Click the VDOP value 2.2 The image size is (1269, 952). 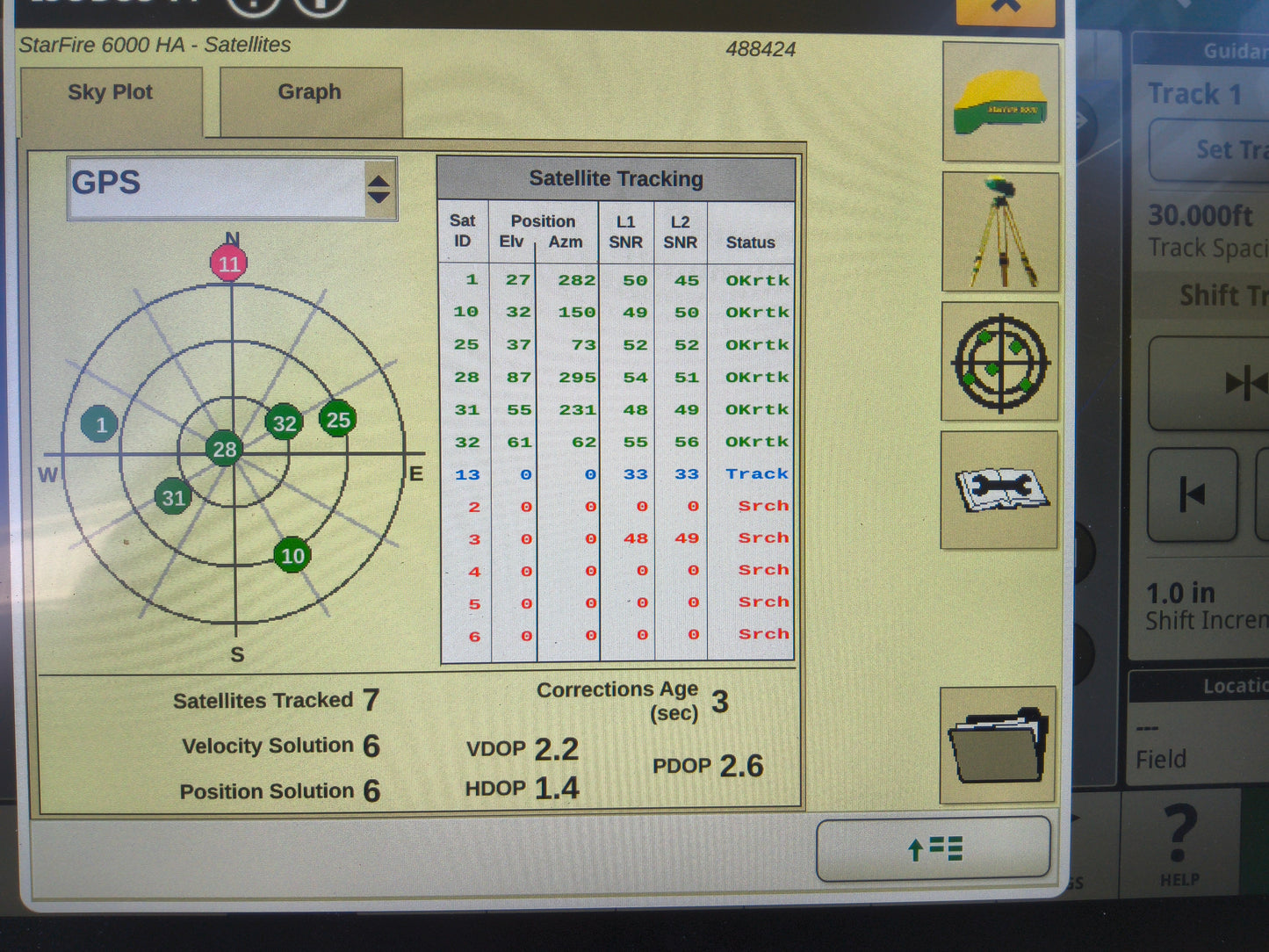(557, 749)
